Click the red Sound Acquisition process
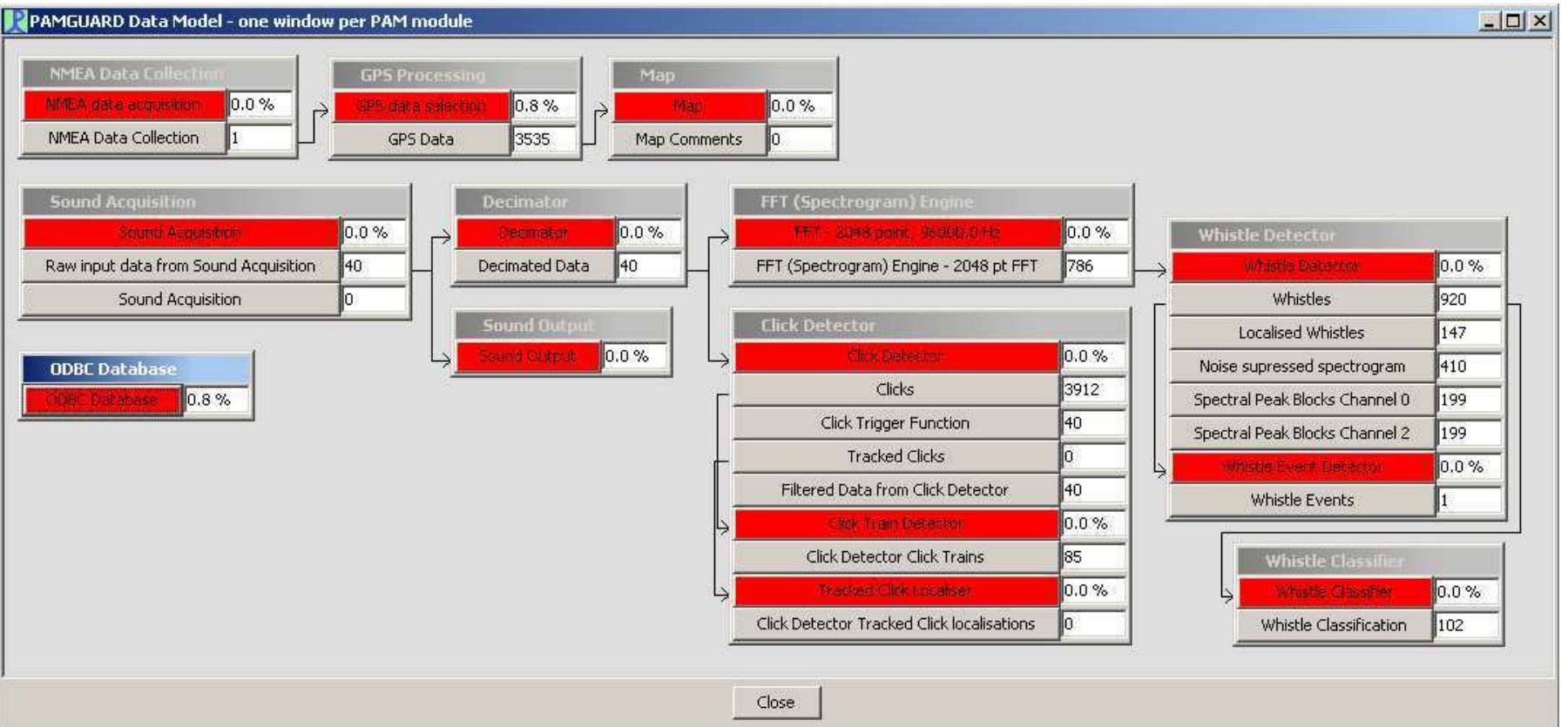This screenshot has height=727, width=1568. pos(180,232)
